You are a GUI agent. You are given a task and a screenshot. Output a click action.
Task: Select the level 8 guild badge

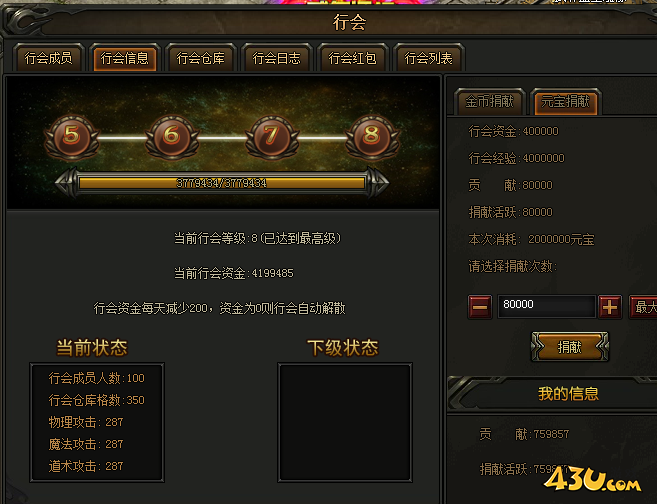pyautogui.click(x=372, y=137)
